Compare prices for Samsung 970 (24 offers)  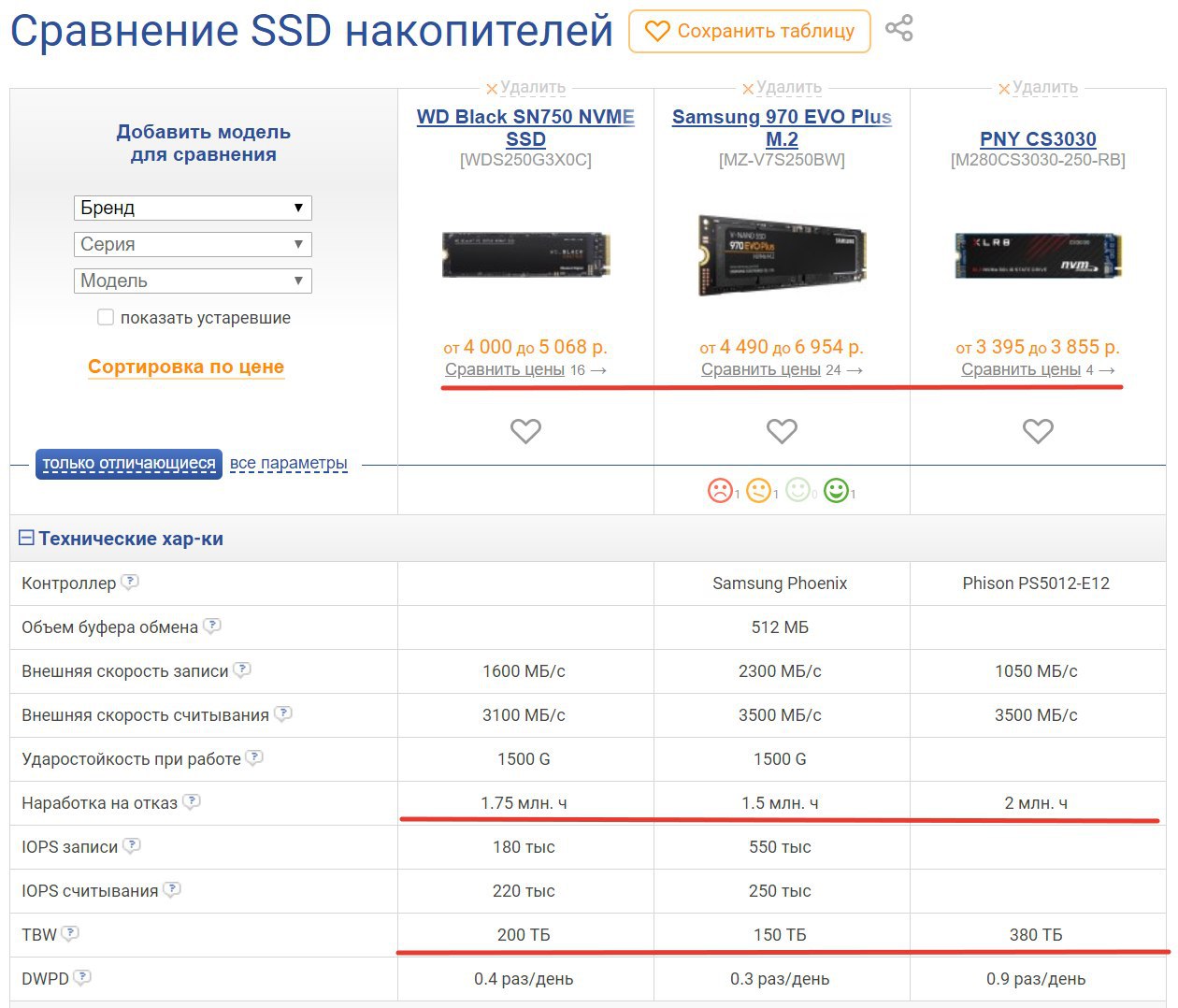tap(782, 369)
